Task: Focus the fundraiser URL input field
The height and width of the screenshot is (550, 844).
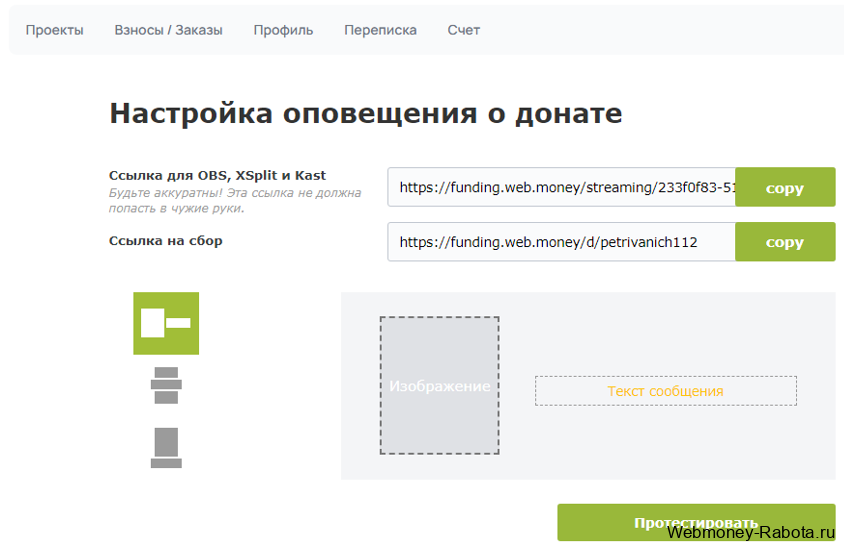Action: (x=561, y=242)
